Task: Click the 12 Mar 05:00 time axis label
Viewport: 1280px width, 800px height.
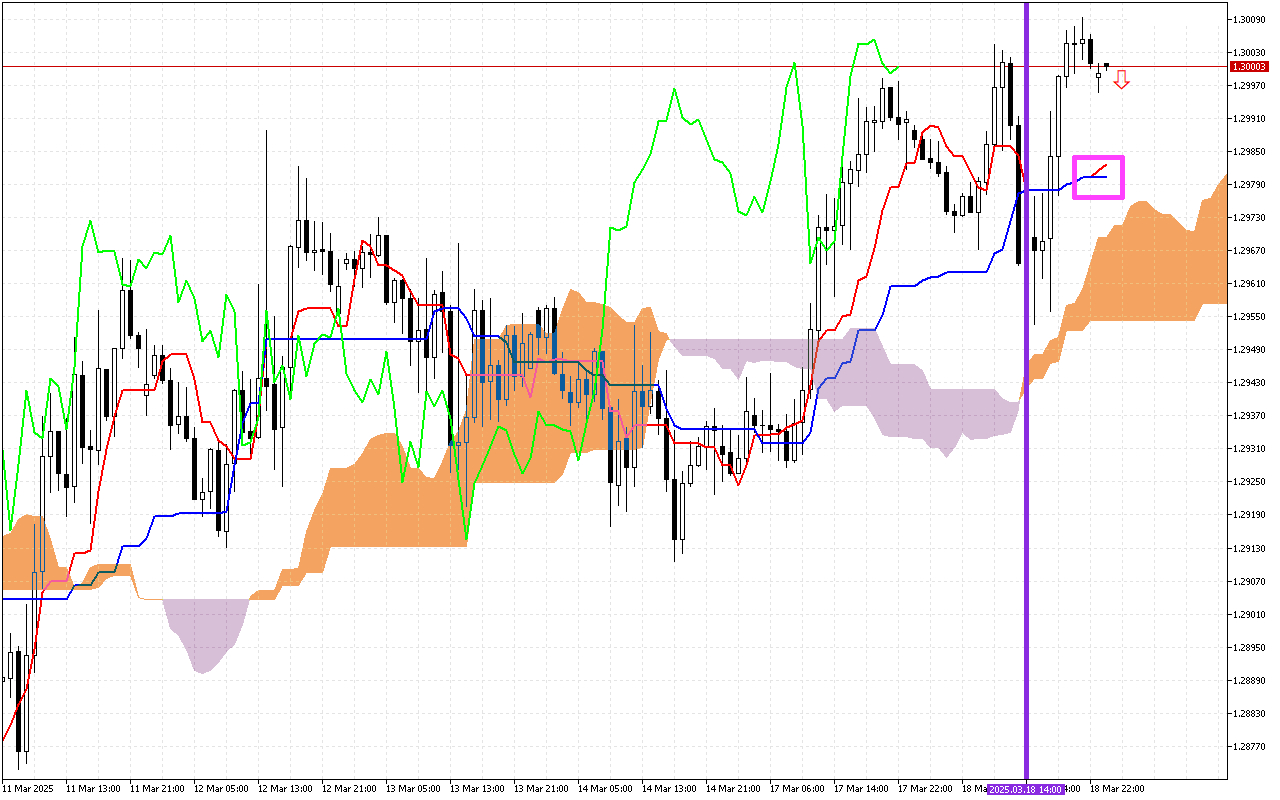Action: pos(221,789)
